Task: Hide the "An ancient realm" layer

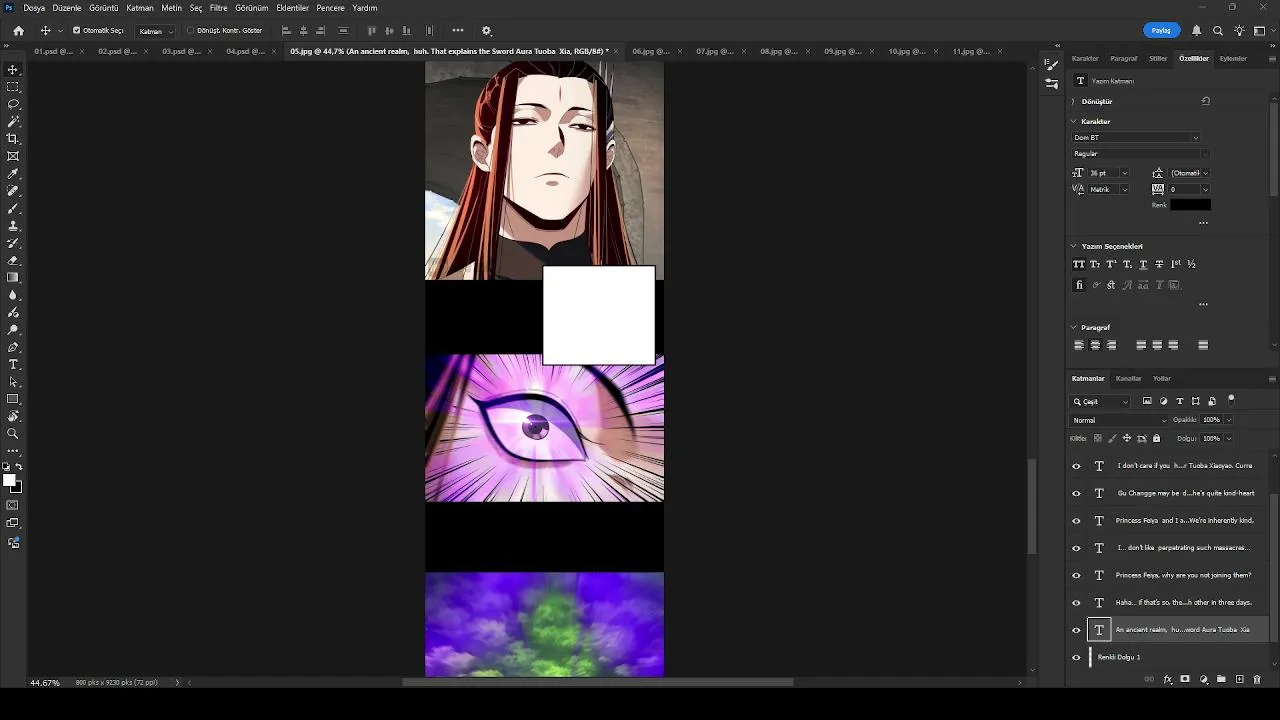Action: pos(1076,630)
